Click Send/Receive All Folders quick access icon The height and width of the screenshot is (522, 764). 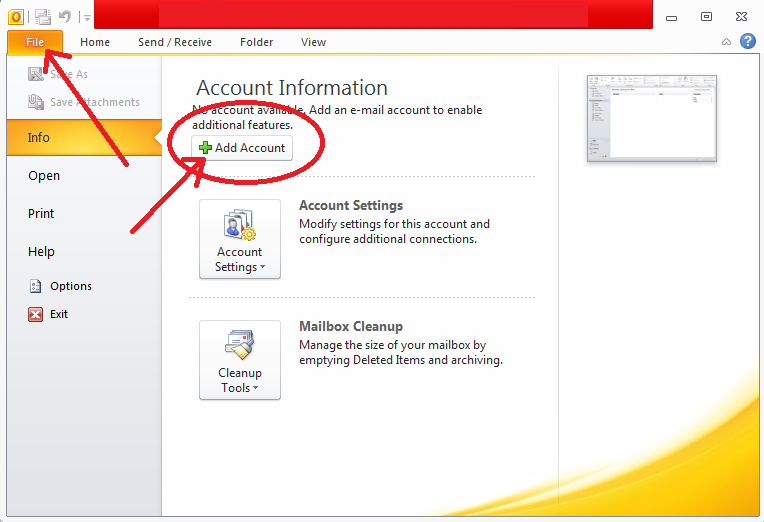pos(43,17)
